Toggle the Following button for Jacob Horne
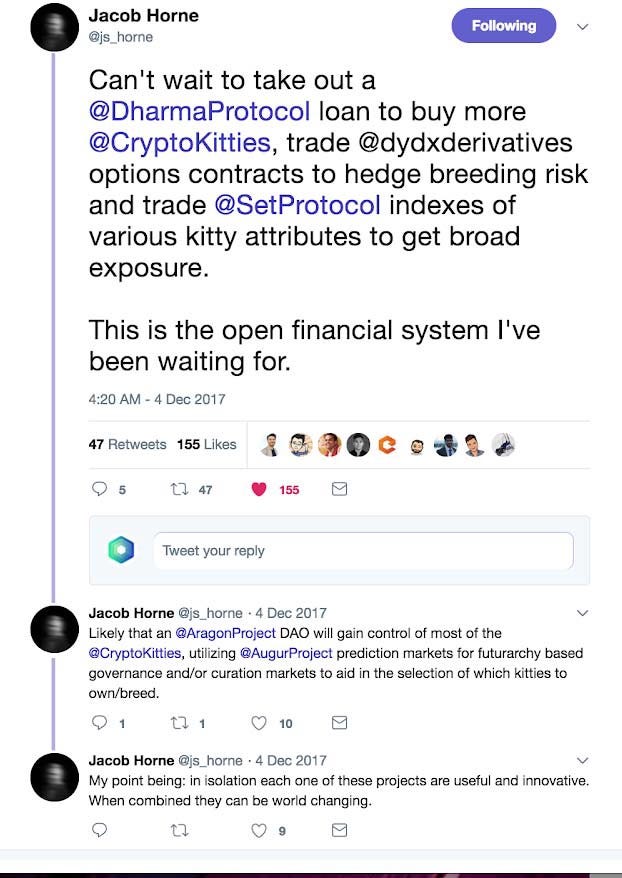The image size is (622, 878). point(504,26)
